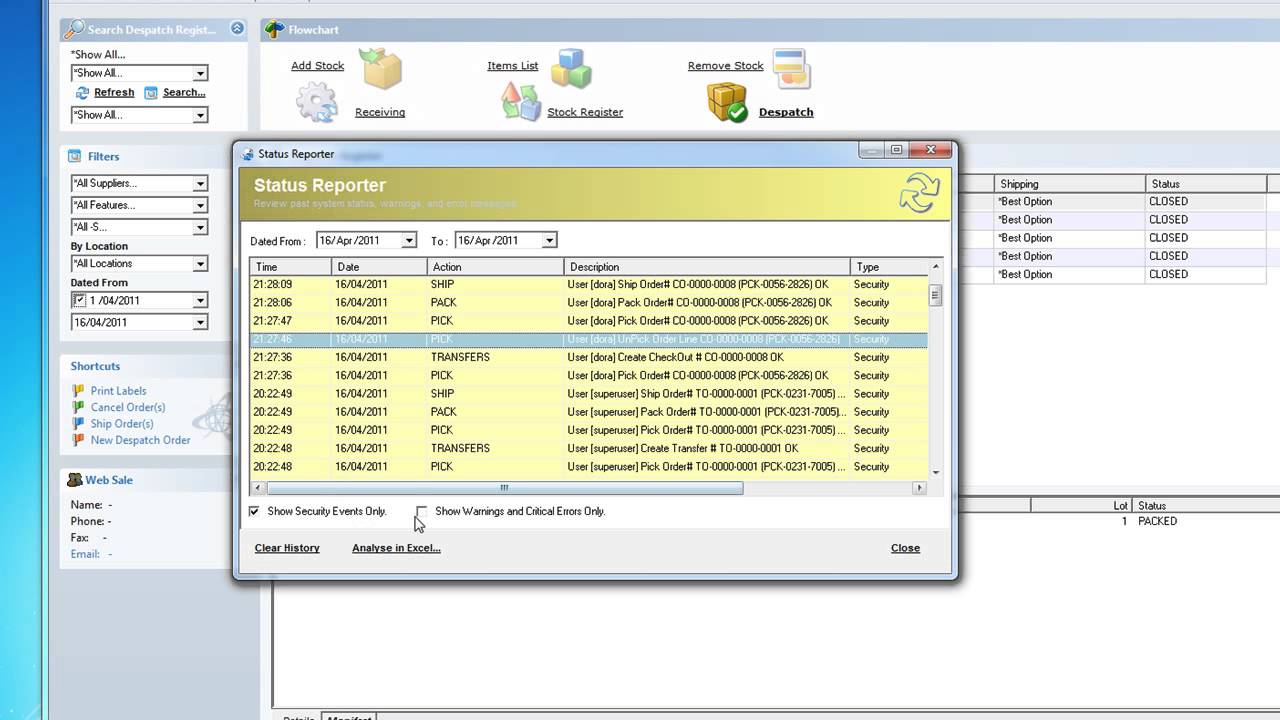Image resolution: width=1280 pixels, height=720 pixels.
Task: Untick Show Security Events Only checkbox
Action: [x=254, y=511]
